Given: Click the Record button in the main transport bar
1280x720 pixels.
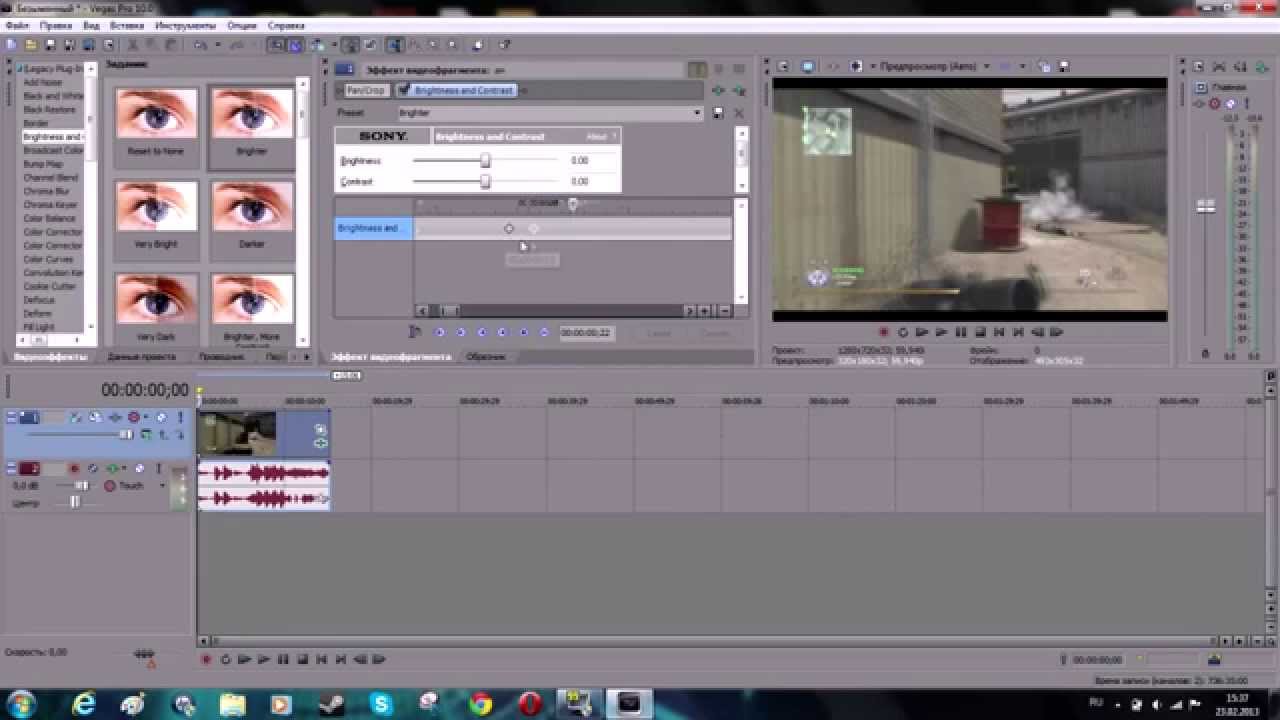Looking at the screenshot, I should [207, 659].
